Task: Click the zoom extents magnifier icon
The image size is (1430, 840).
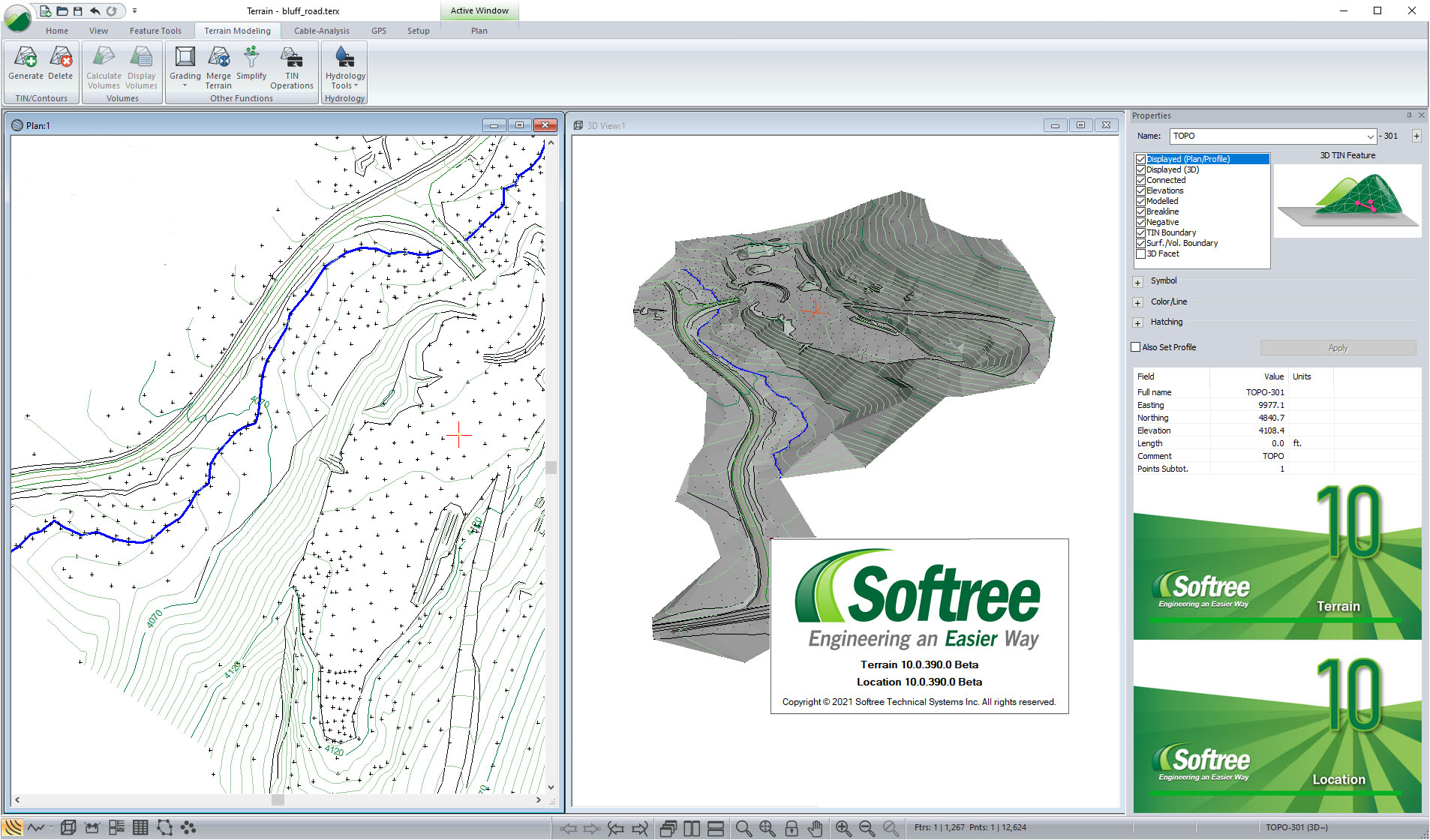Action: [x=767, y=829]
